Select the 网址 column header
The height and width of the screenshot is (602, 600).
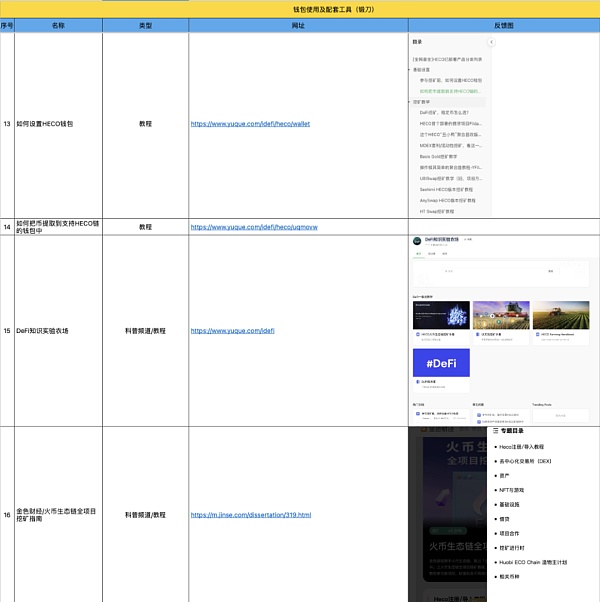click(298, 25)
